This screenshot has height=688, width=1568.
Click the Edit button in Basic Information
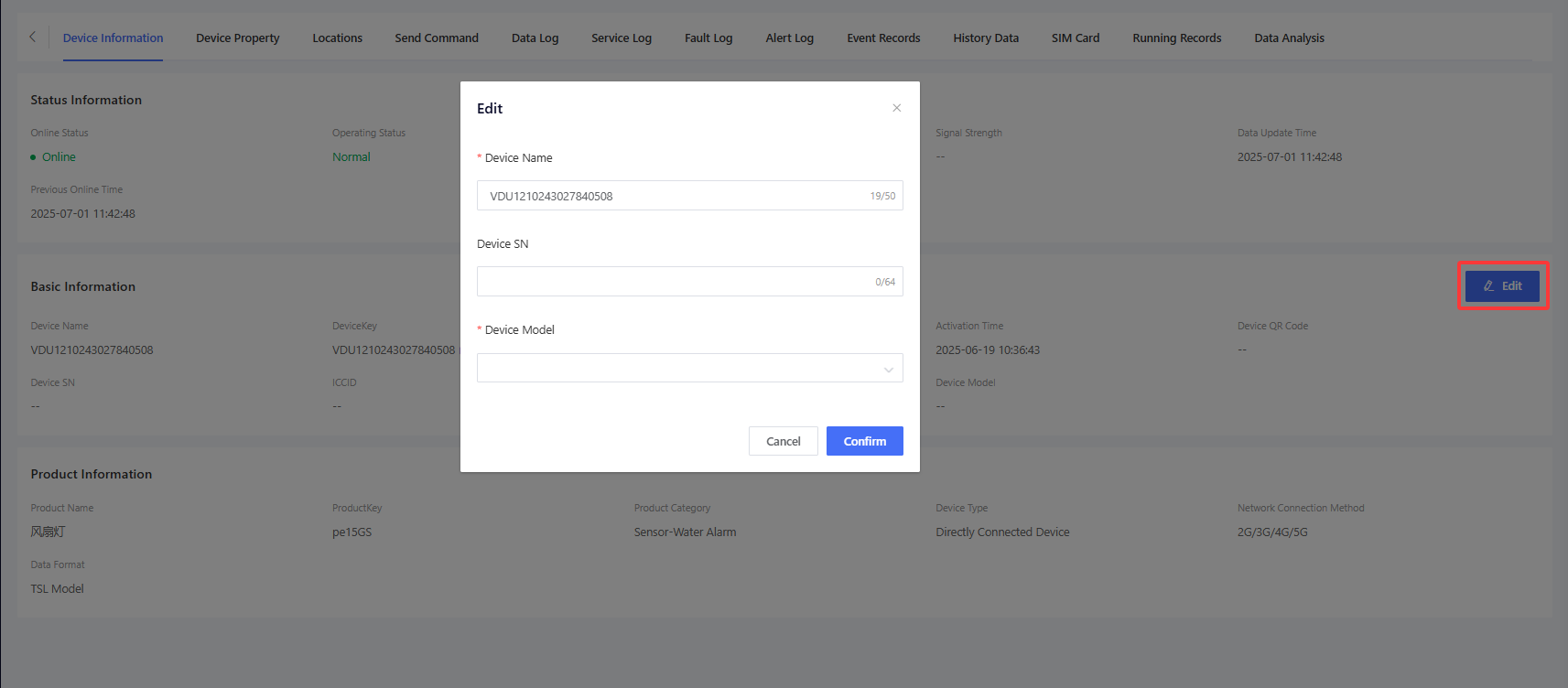(x=1502, y=286)
